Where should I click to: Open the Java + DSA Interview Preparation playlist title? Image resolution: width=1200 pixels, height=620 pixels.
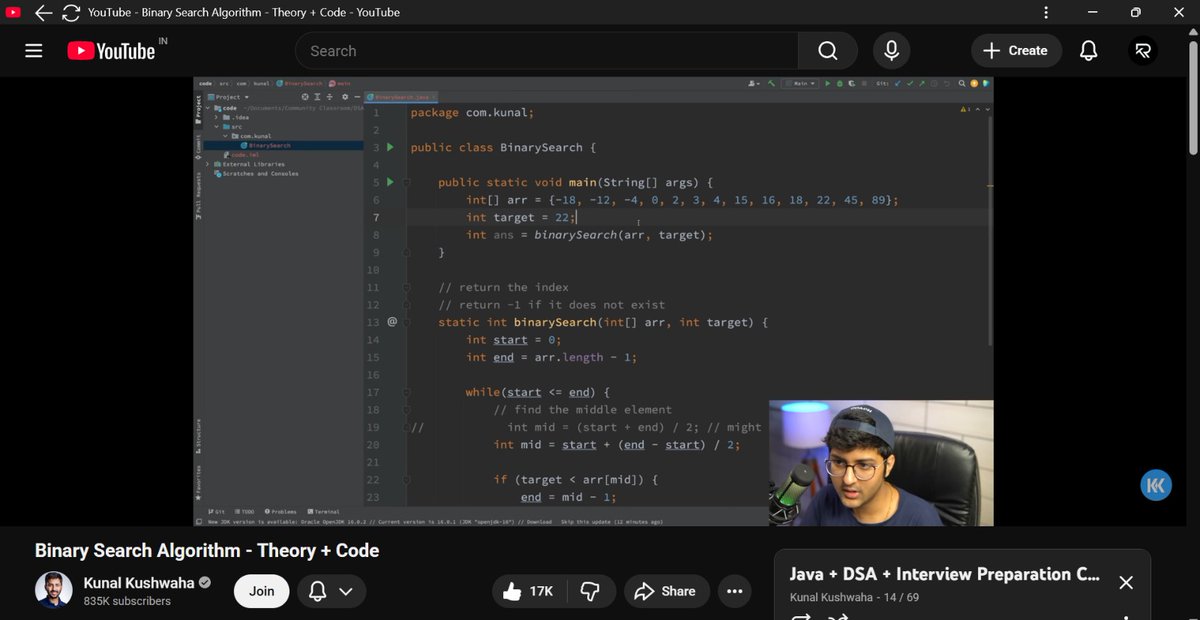944,574
